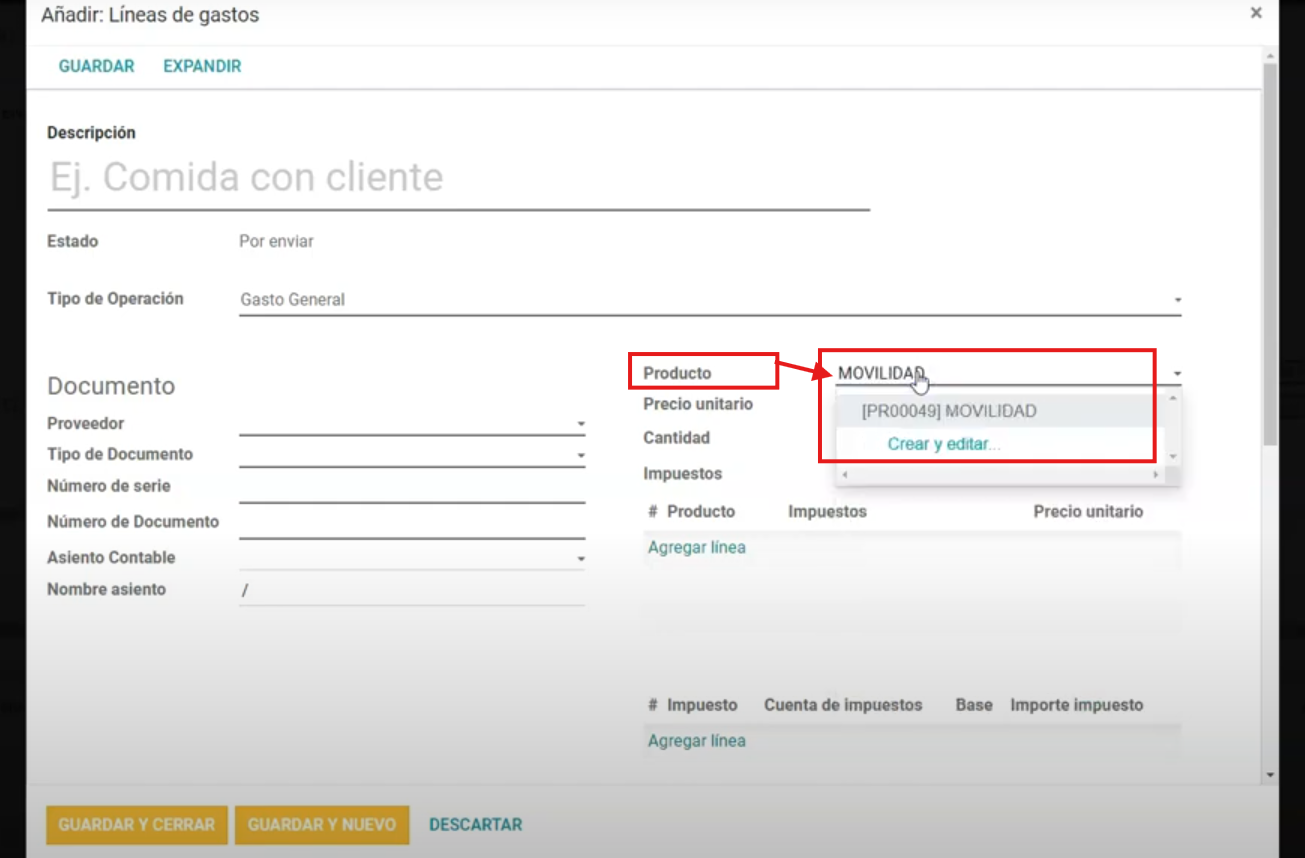Select [PR00049] MOVILIDAD from suggestions
Screen dimensions: 1305x858
pyautogui.click(x=948, y=411)
